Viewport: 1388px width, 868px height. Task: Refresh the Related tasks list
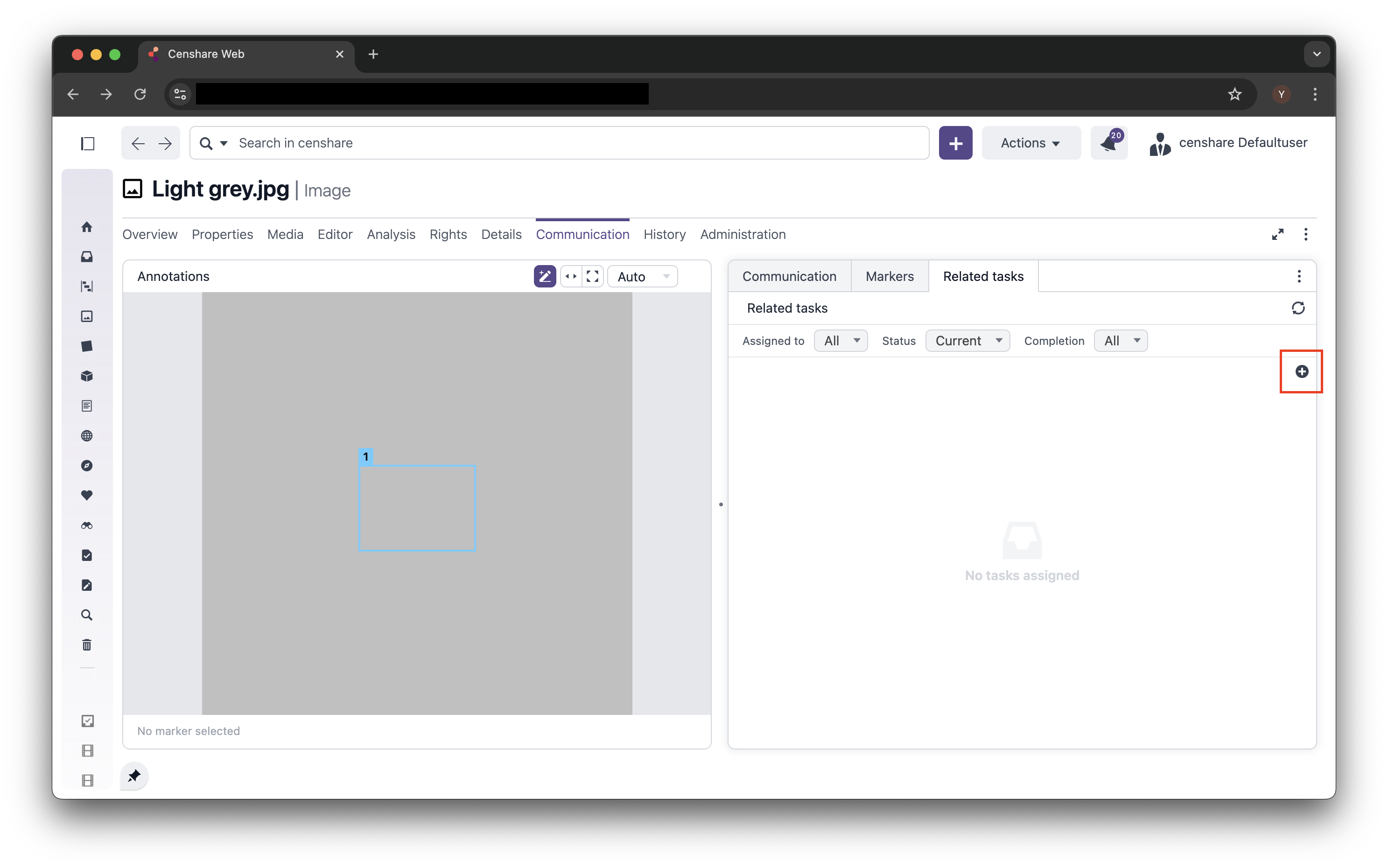[1298, 308]
